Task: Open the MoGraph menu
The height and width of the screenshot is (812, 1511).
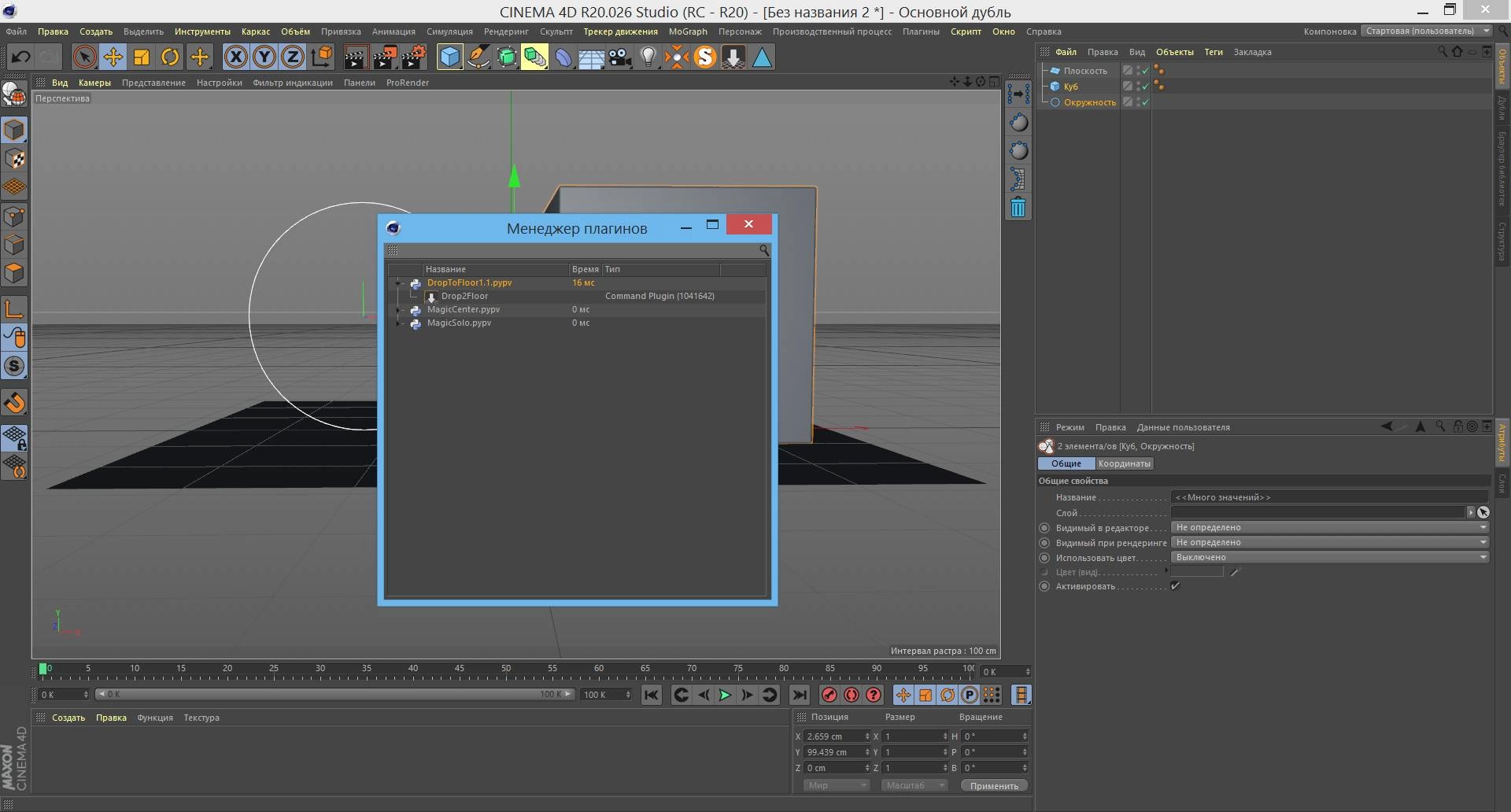Action: 688,31
